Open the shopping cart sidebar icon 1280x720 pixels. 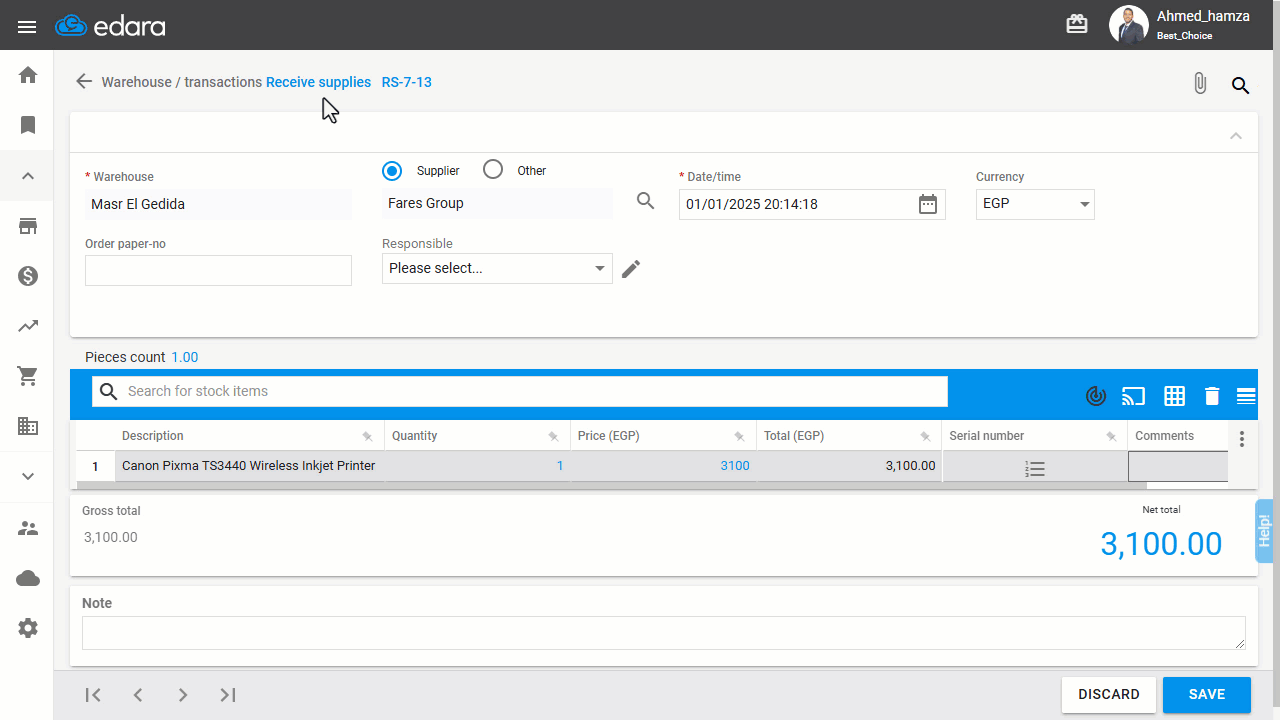click(x=28, y=376)
